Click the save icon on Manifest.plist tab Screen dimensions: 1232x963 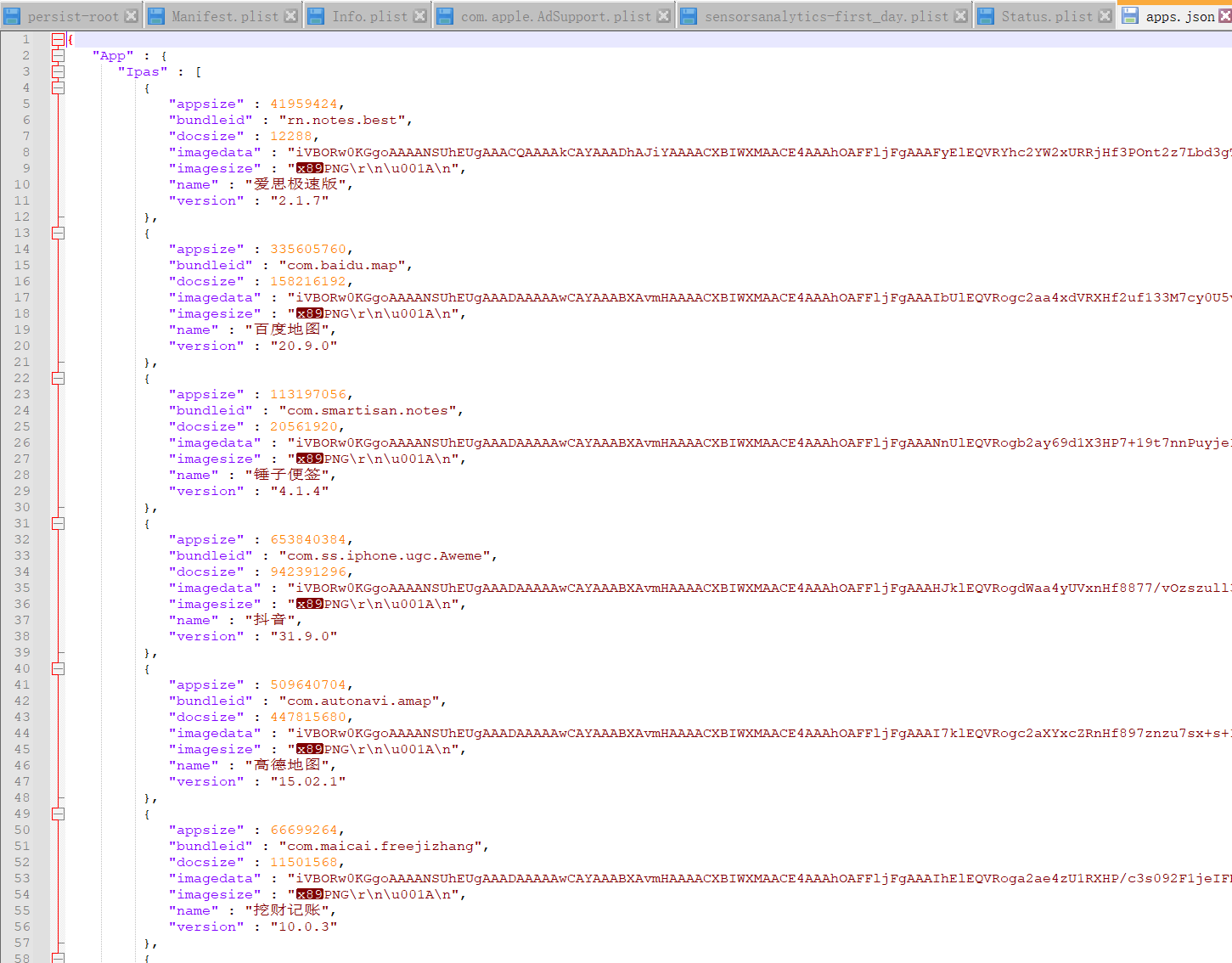click(156, 15)
